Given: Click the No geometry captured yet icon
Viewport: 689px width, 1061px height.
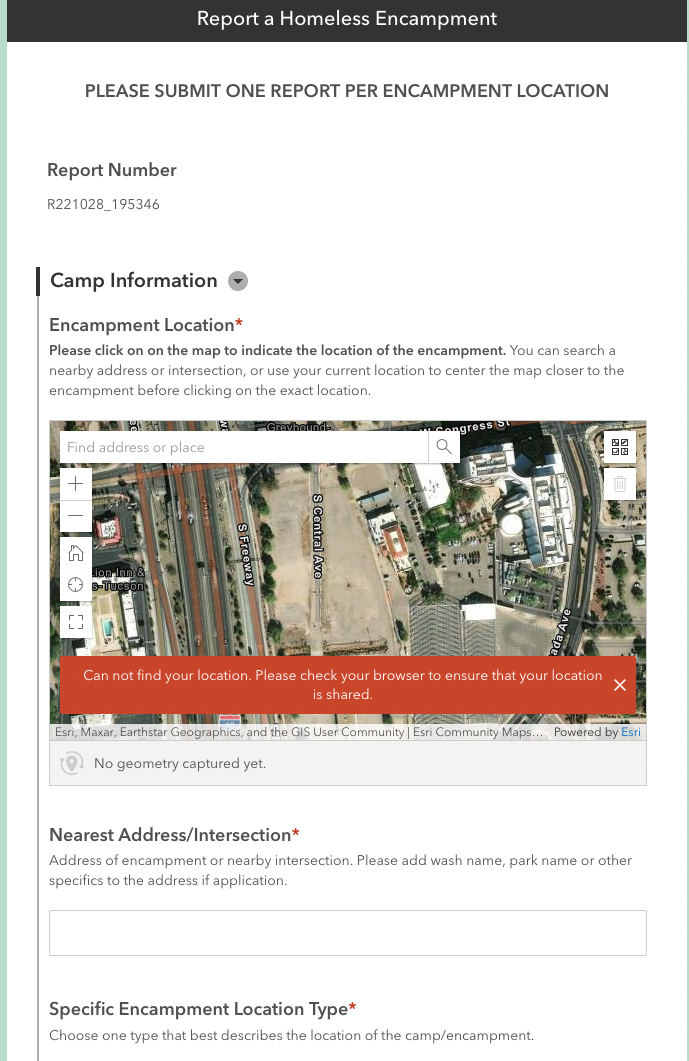Looking at the screenshot, I should coord(71,763).
